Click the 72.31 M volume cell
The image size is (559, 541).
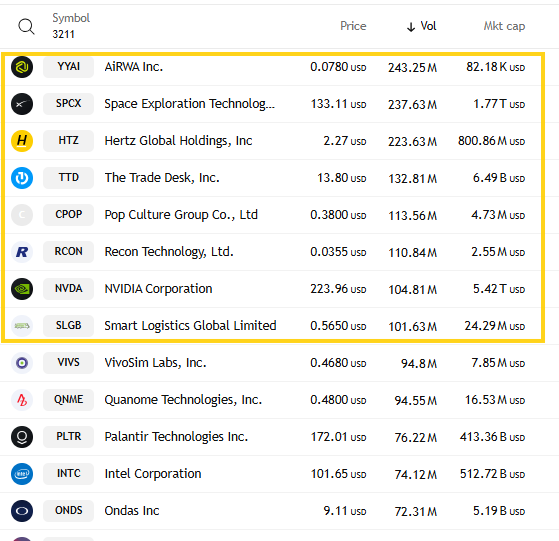tap(416, 511)
